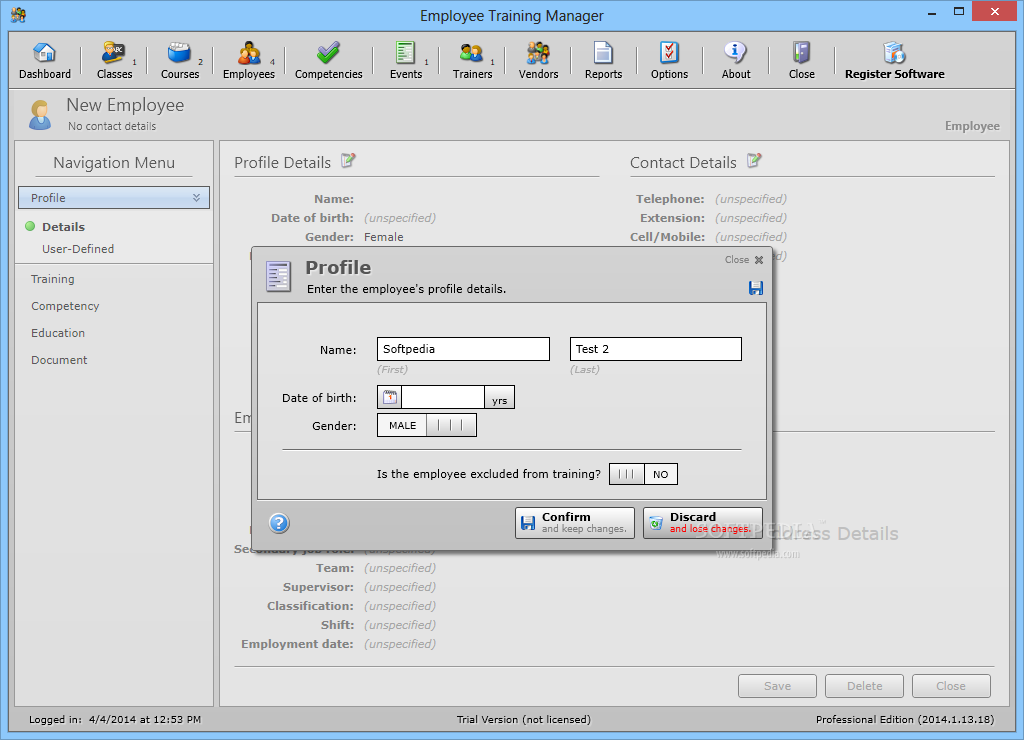1024x740 pixels.
Task: Open the Competencies checkmark icon
Action: 328,54
